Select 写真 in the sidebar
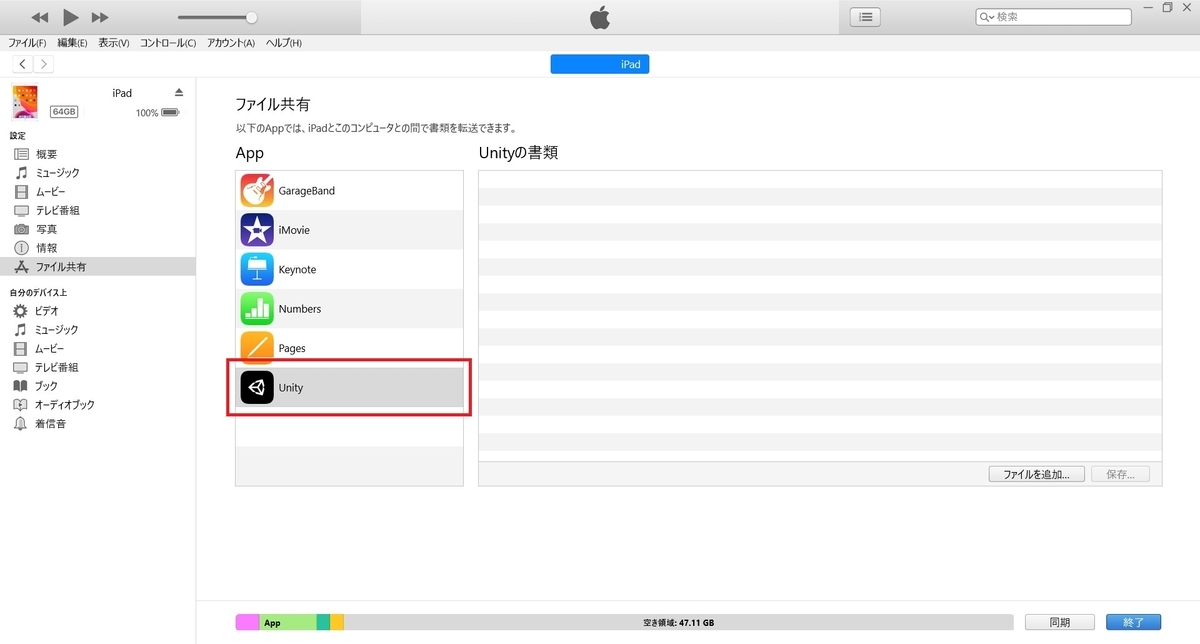The height and width of the screenshot is (644, 1200). click(47, 229)
